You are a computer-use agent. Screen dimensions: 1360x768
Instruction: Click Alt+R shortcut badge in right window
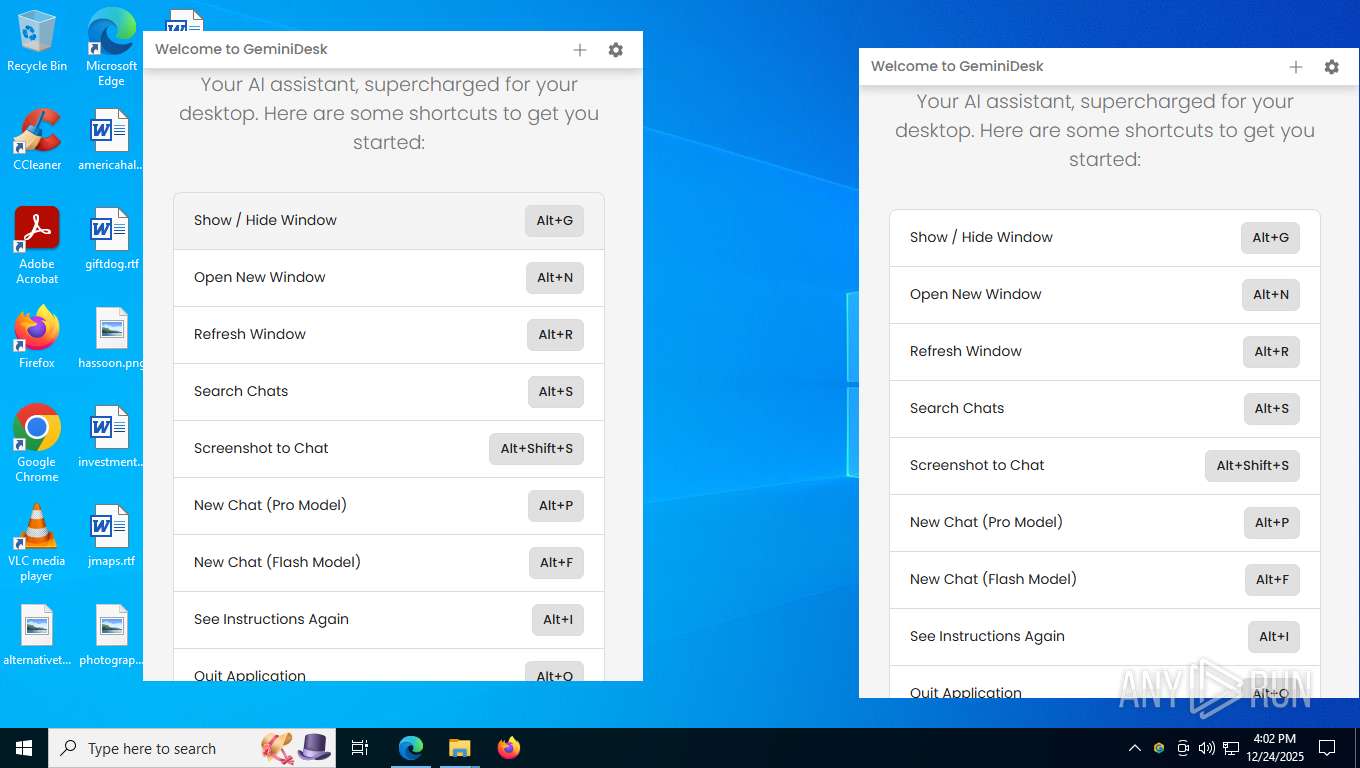(x=1271, y=352)
